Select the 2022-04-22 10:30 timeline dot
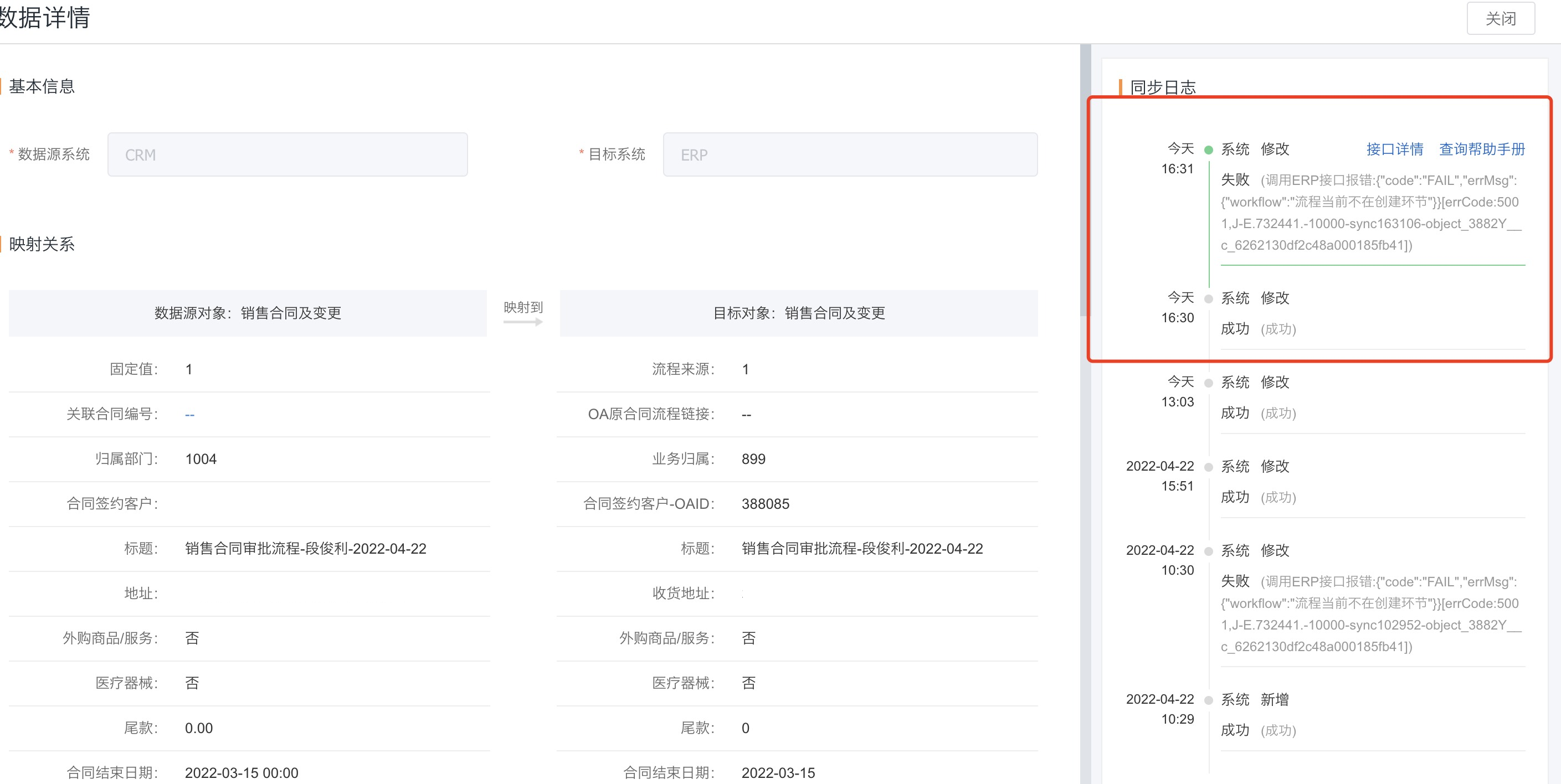Screen dimensions: 1561x784 [x=1208, y=551]
